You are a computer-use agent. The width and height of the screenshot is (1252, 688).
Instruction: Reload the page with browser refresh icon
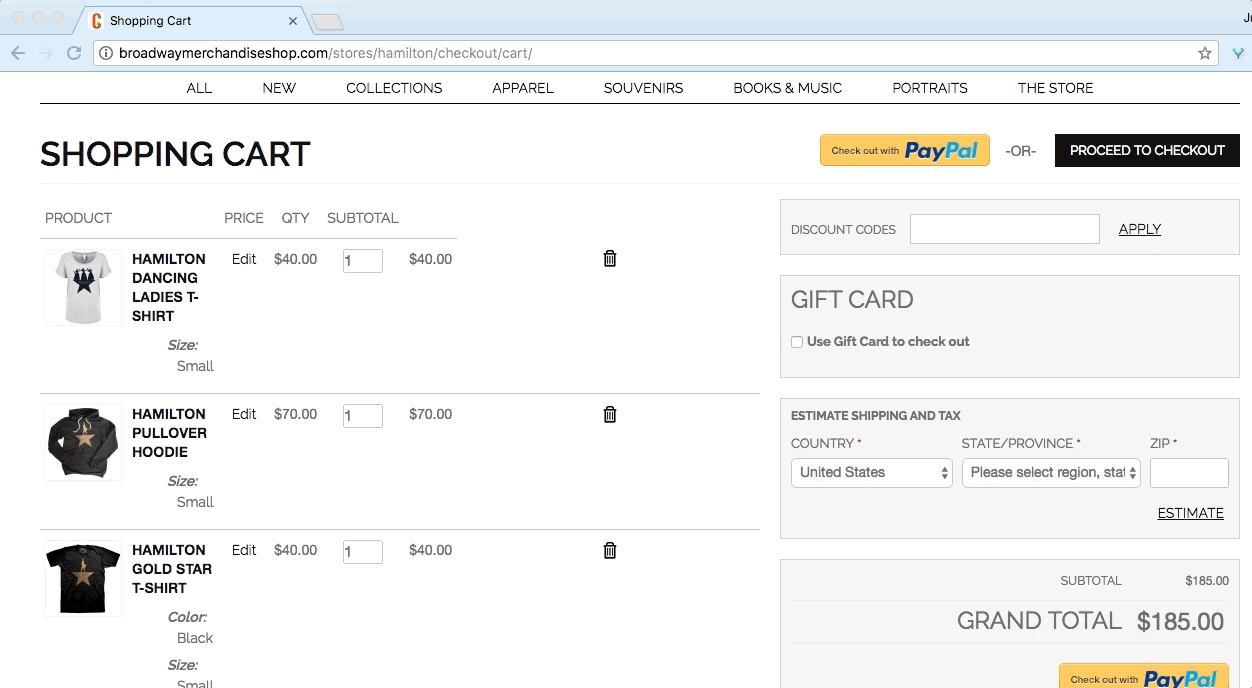(74, 53)
